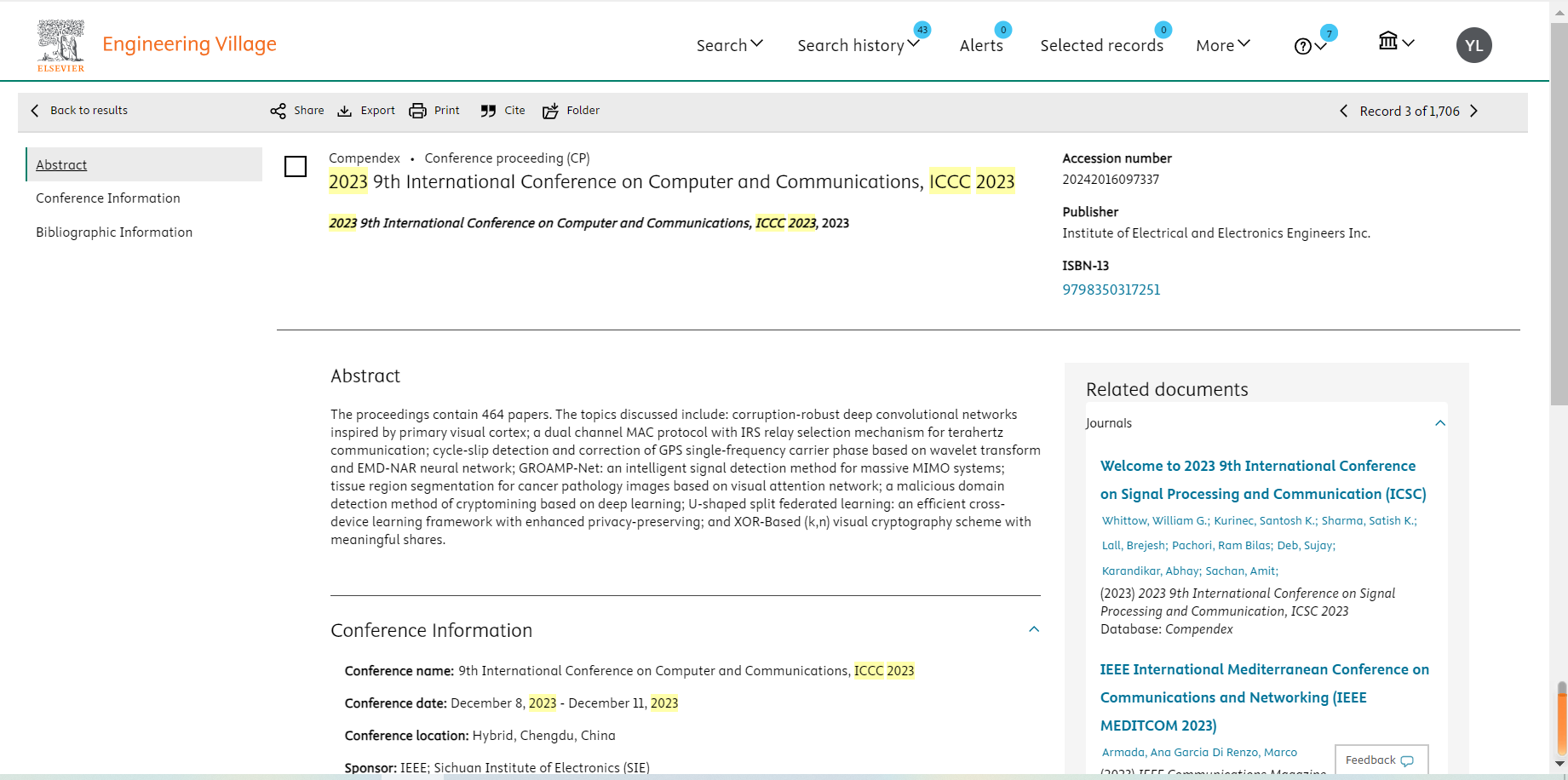The height and width of the screenshot is (780, 1568).
Task: Click the record title heading ICCC 2023
Action: (672, 182)
